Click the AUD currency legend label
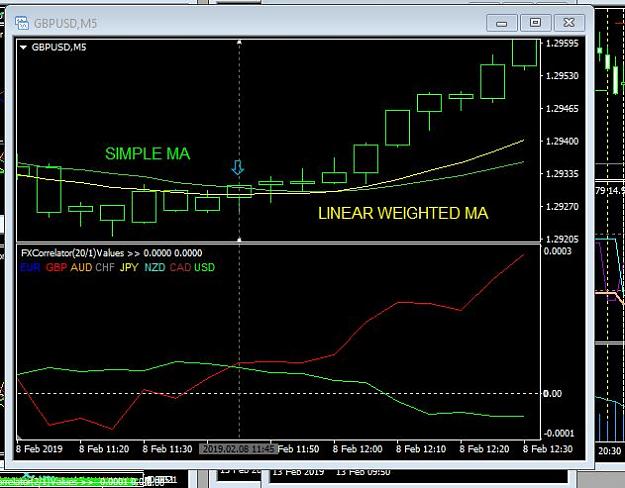Viewport: 625px width, 488px height. [81, 267]
